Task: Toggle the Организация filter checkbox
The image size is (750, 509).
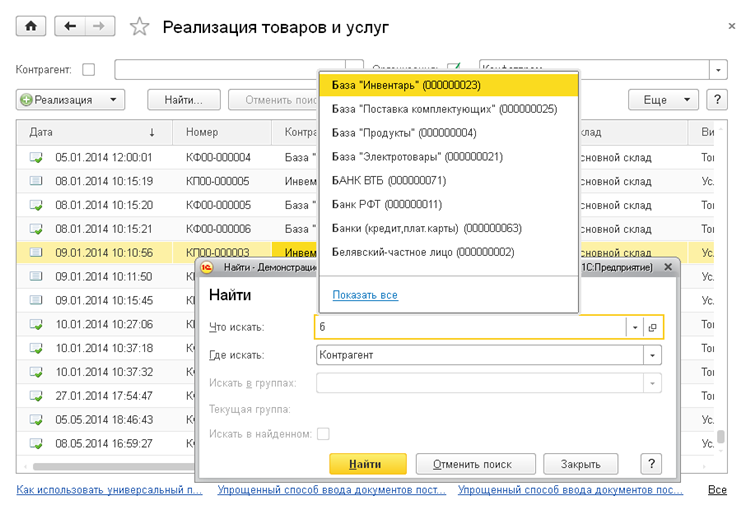Action: [453, 66]
